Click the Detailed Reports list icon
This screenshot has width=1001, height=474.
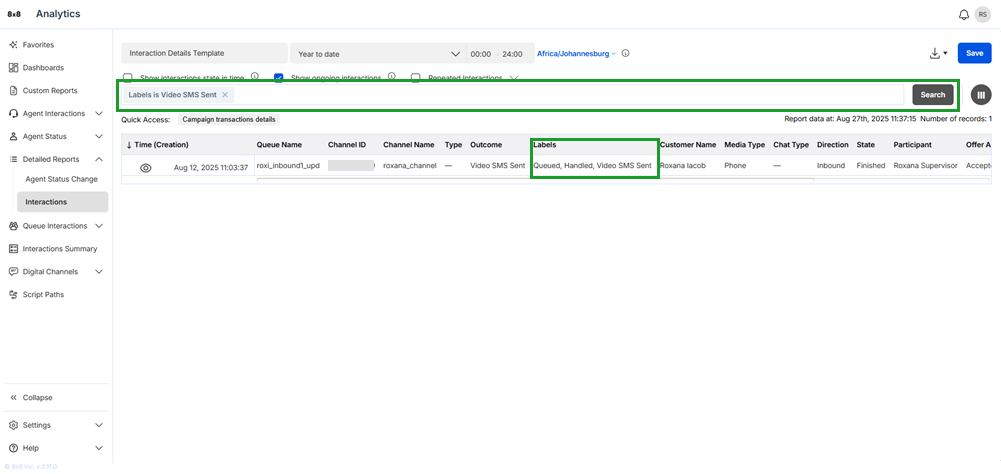tap(13, 160)
